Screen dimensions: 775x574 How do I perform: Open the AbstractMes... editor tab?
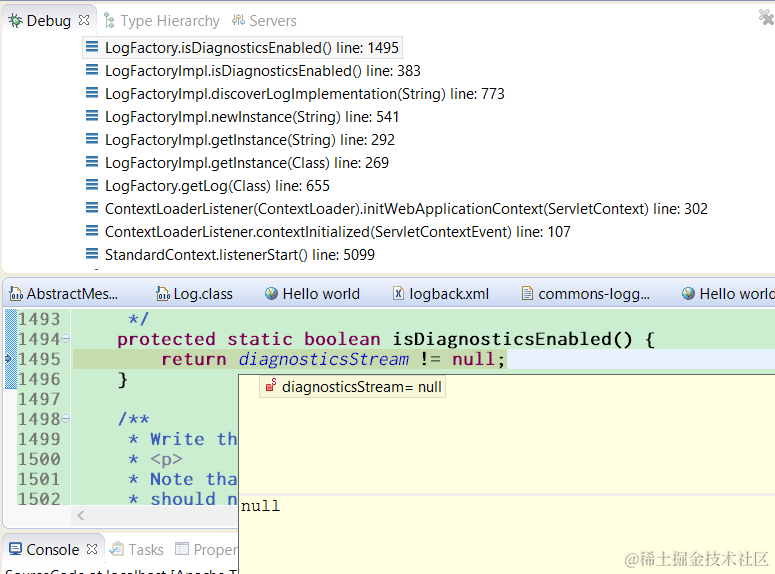(x=64, y=294)
